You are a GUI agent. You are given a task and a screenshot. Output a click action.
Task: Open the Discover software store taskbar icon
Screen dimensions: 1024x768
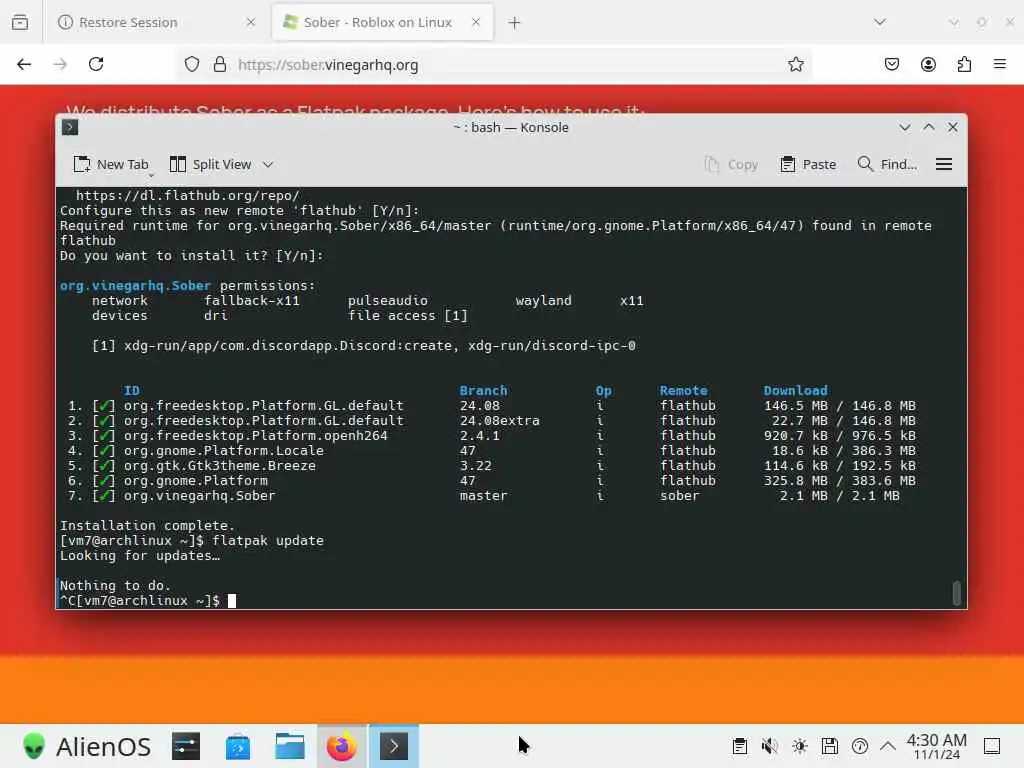238,746
